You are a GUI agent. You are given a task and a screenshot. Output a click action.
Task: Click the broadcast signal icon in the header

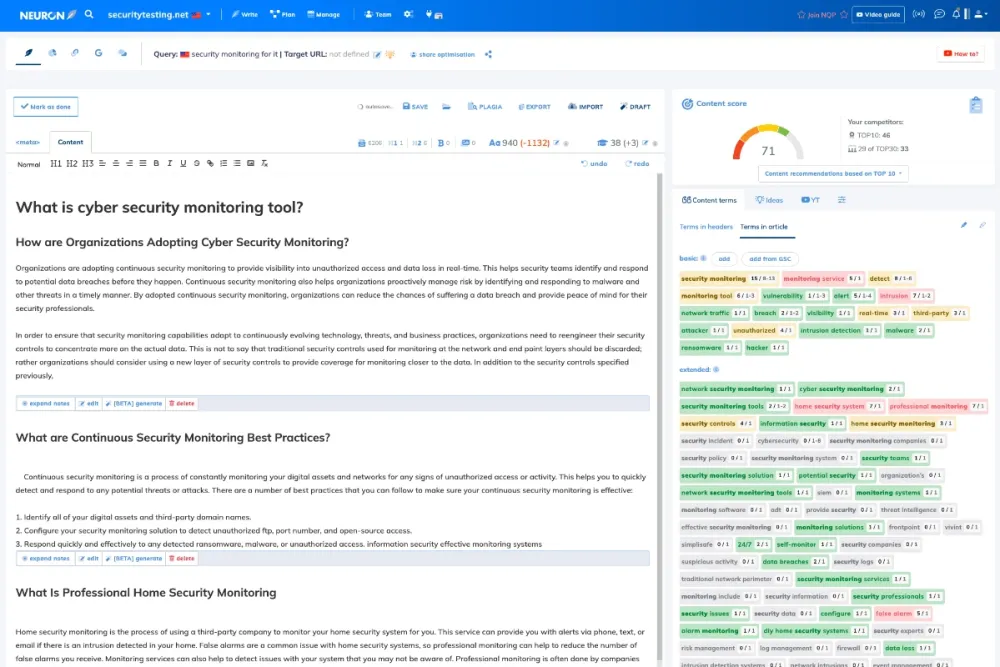(918, 14)
